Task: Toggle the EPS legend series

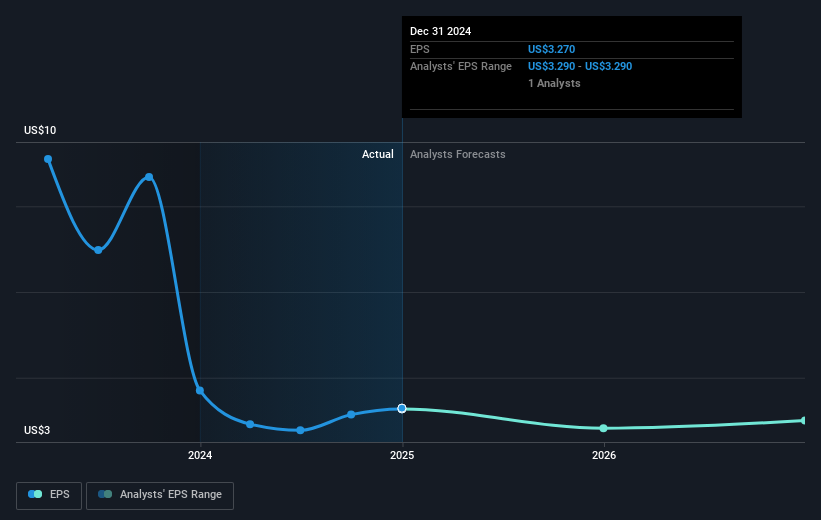Action: [49, 495]
